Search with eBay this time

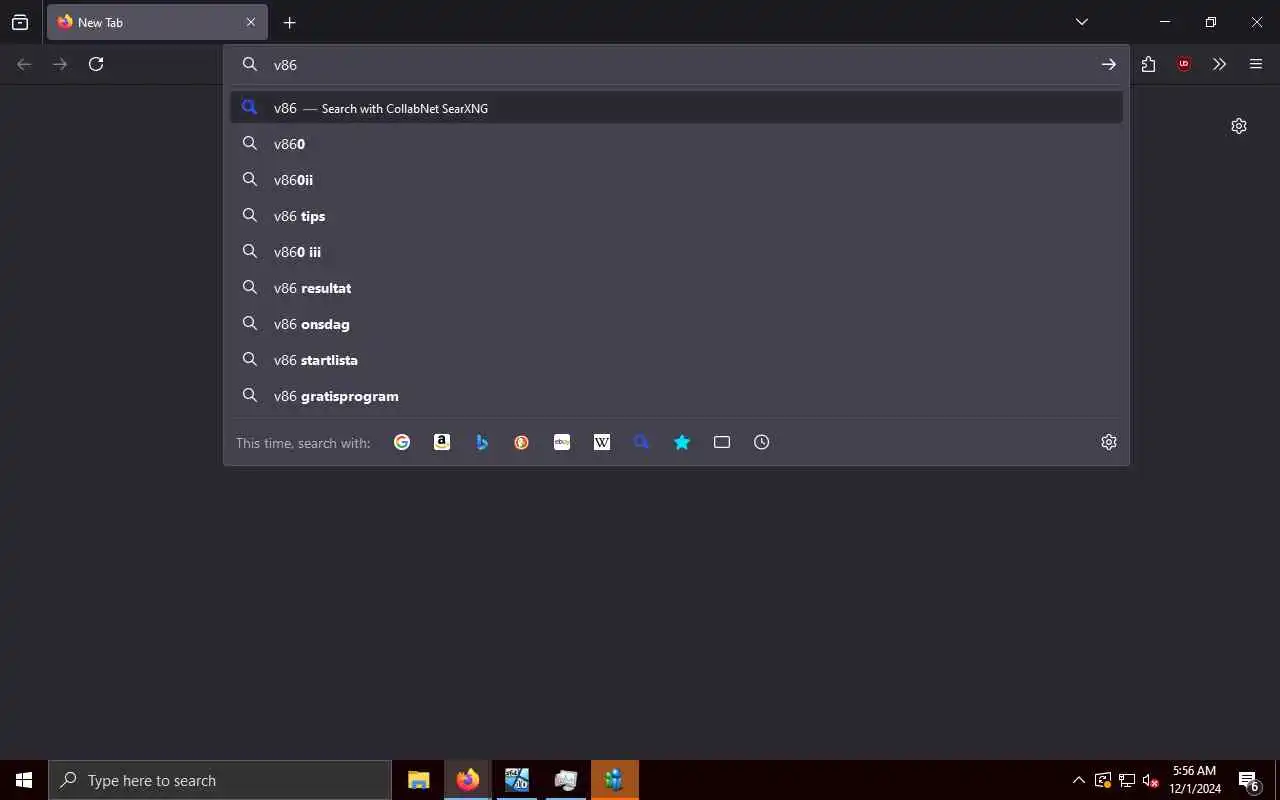pyautogui.click(x=562, y=442)
